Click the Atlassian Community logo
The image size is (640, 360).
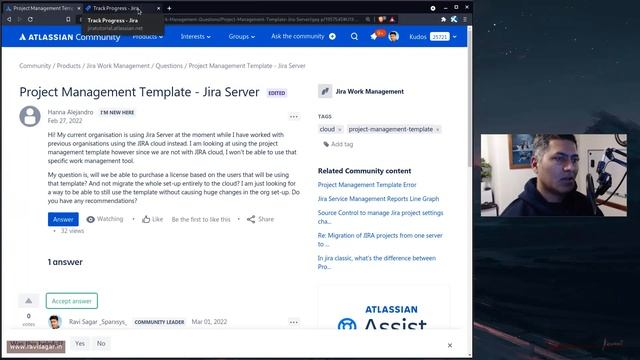[69, 37]
